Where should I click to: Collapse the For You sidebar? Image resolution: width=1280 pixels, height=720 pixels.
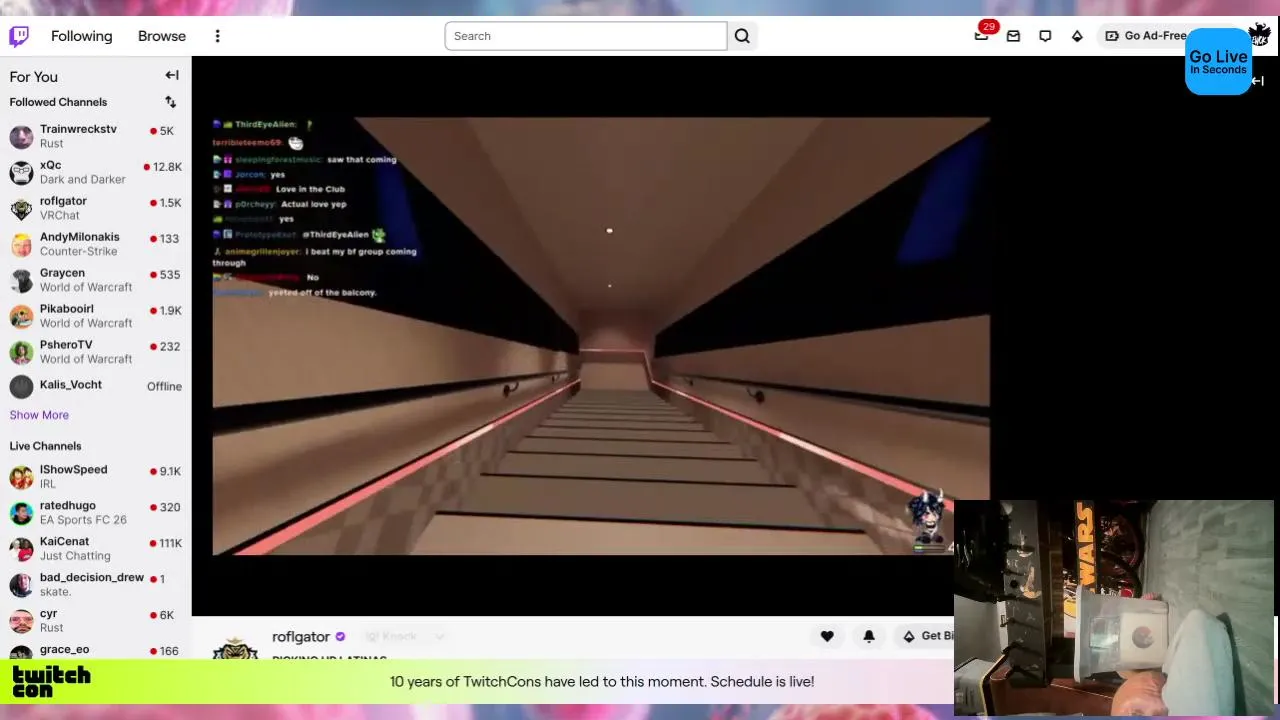coord(172,75)
